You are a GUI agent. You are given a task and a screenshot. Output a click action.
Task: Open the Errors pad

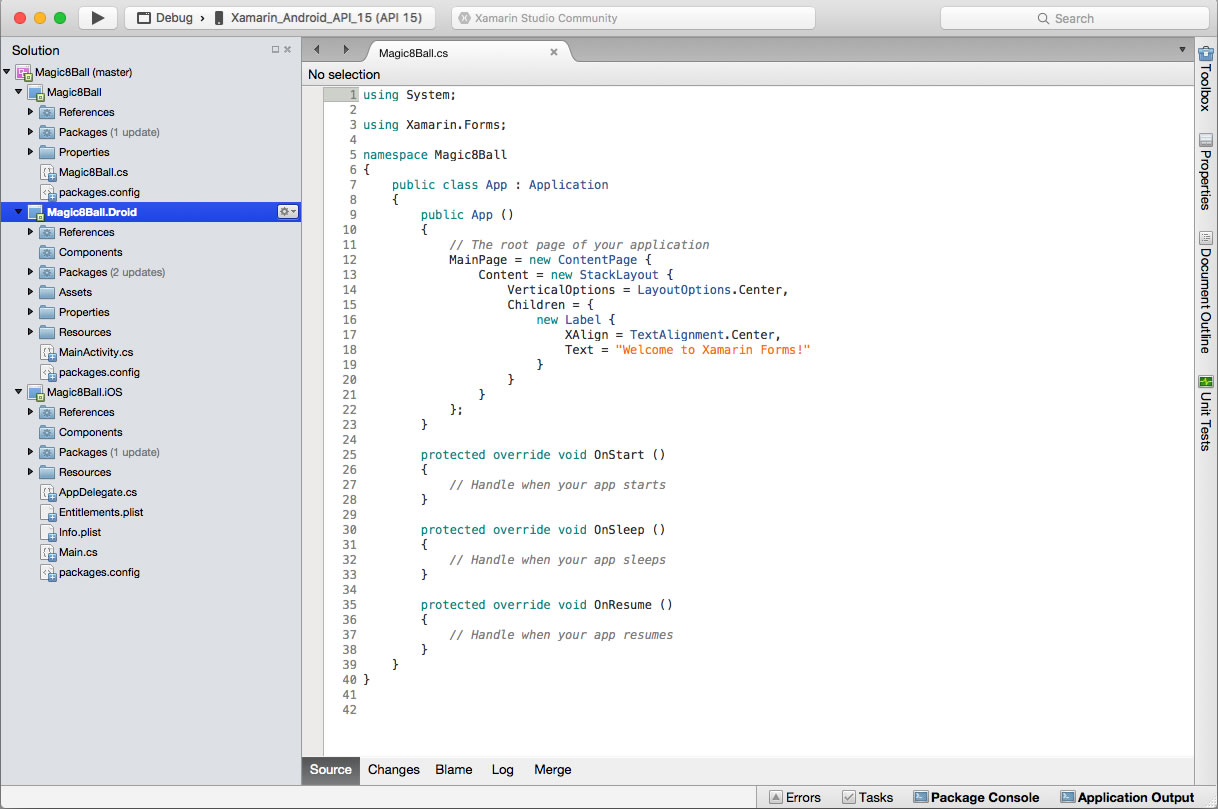click(x=795, y=797)
